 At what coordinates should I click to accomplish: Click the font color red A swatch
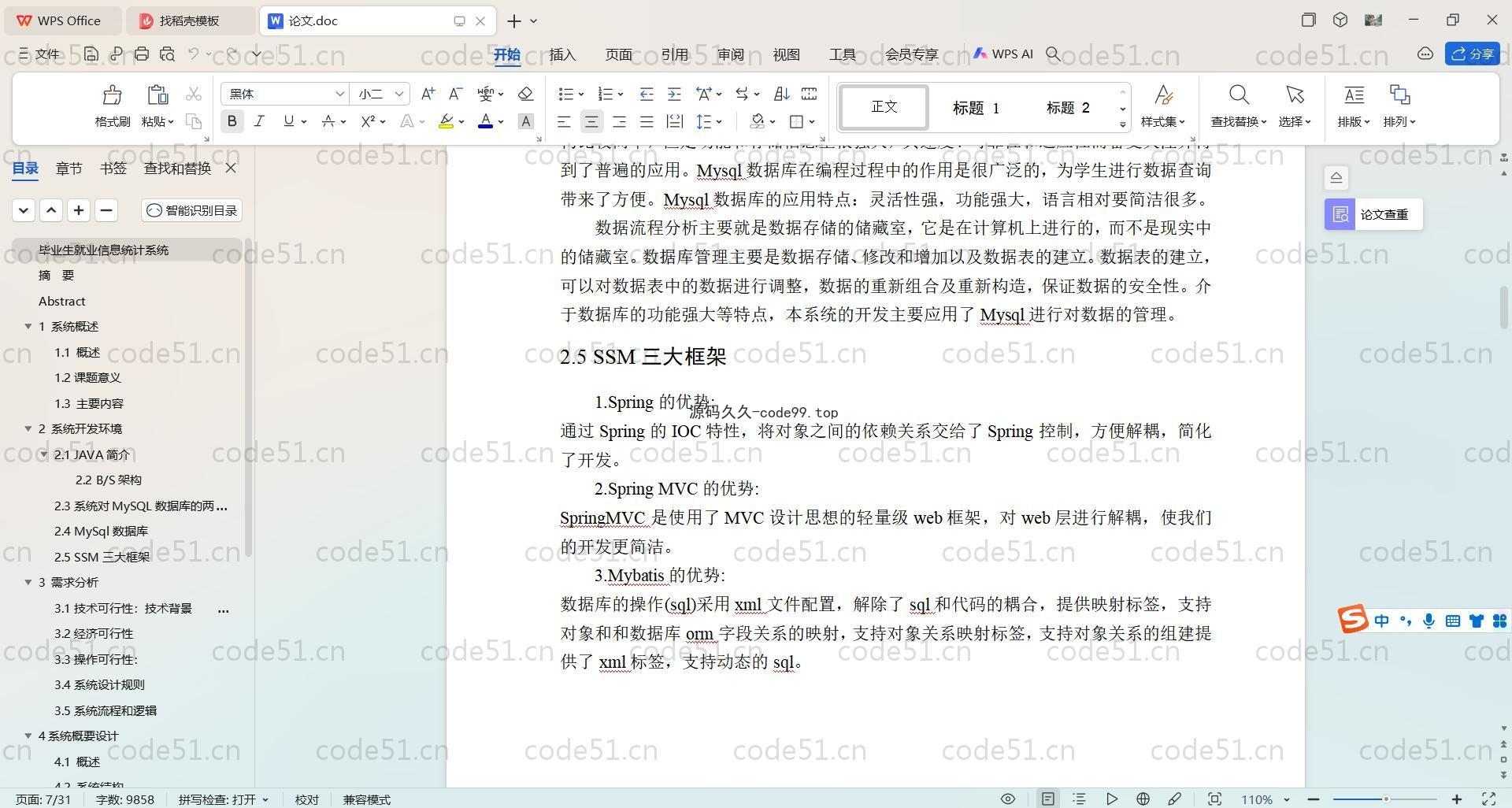tap(486, 121)
